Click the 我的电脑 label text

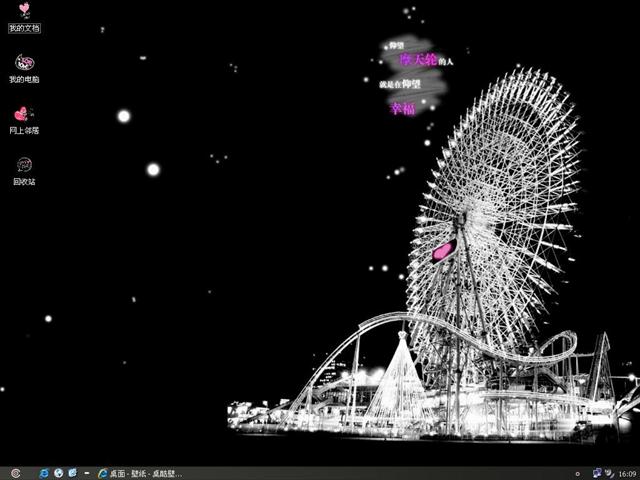[24, 80]
